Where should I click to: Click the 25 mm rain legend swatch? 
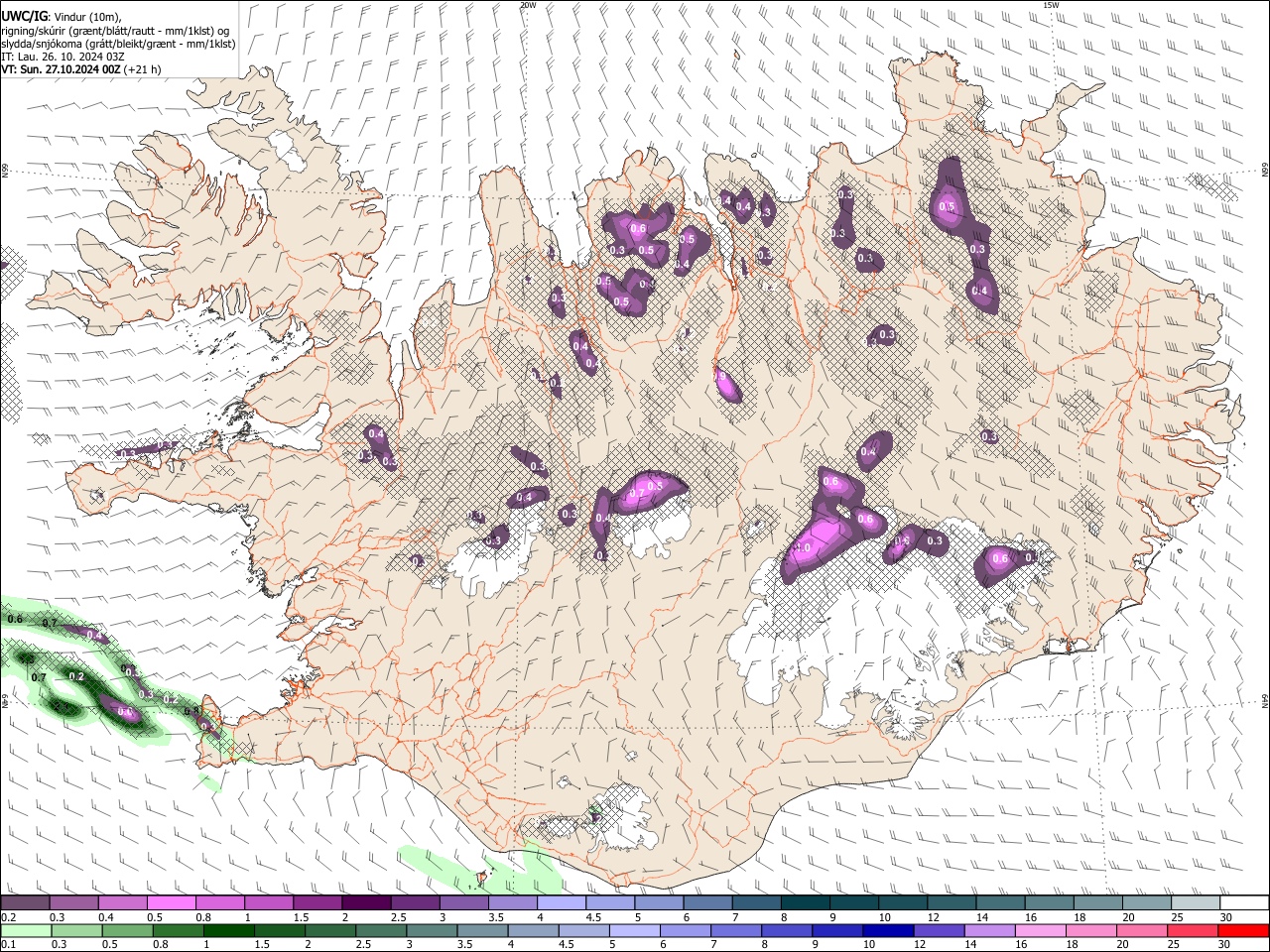pyautogui.click(x=1195, y=930)
